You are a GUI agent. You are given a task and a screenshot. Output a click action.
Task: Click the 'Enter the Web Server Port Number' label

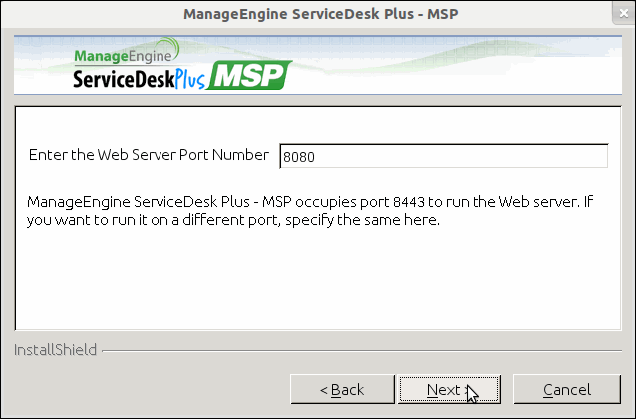coord(148,155)
